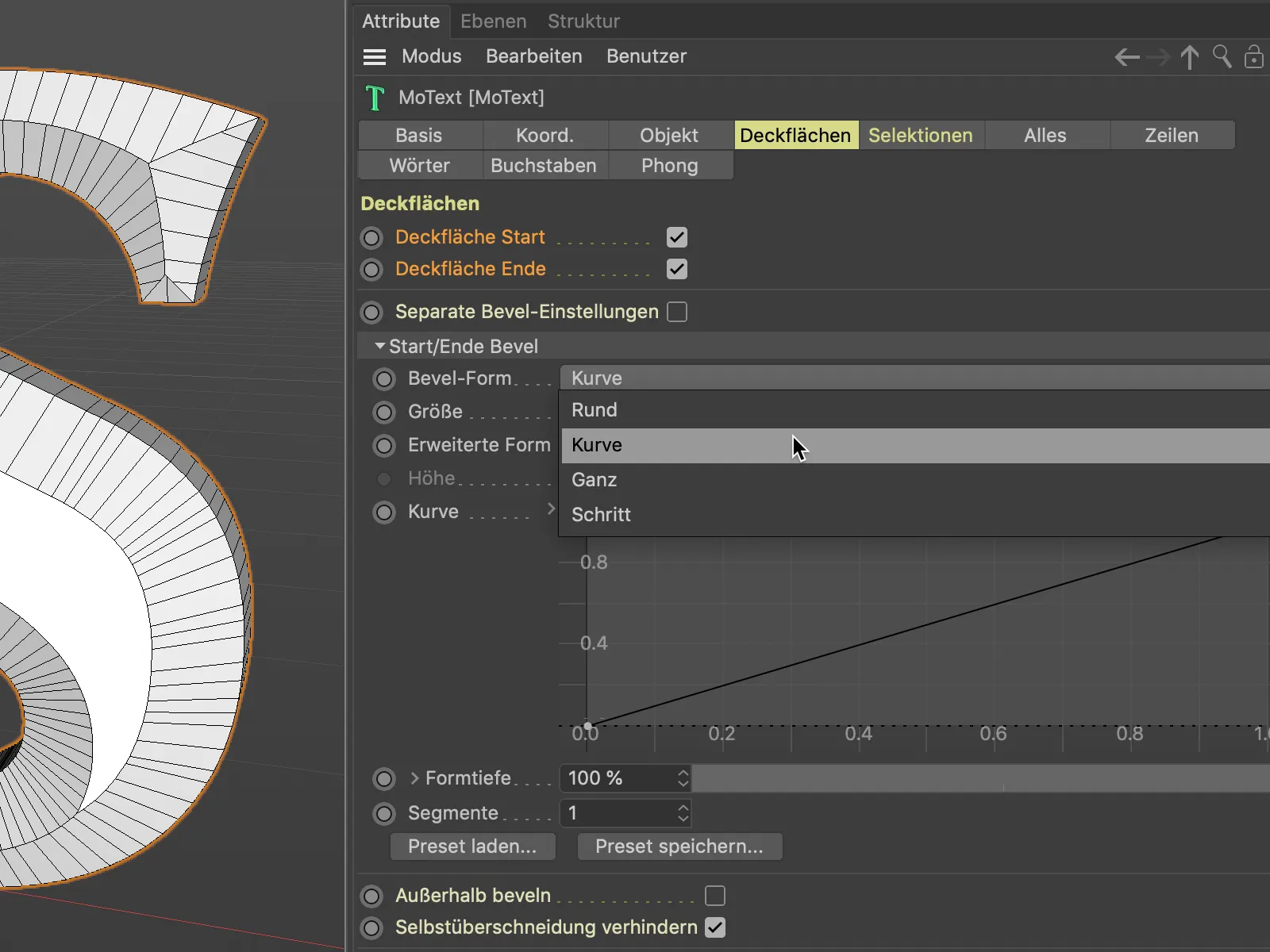Choose Ganz from Bevel-Form list
1270x952 pixels.
pos(914,480)
